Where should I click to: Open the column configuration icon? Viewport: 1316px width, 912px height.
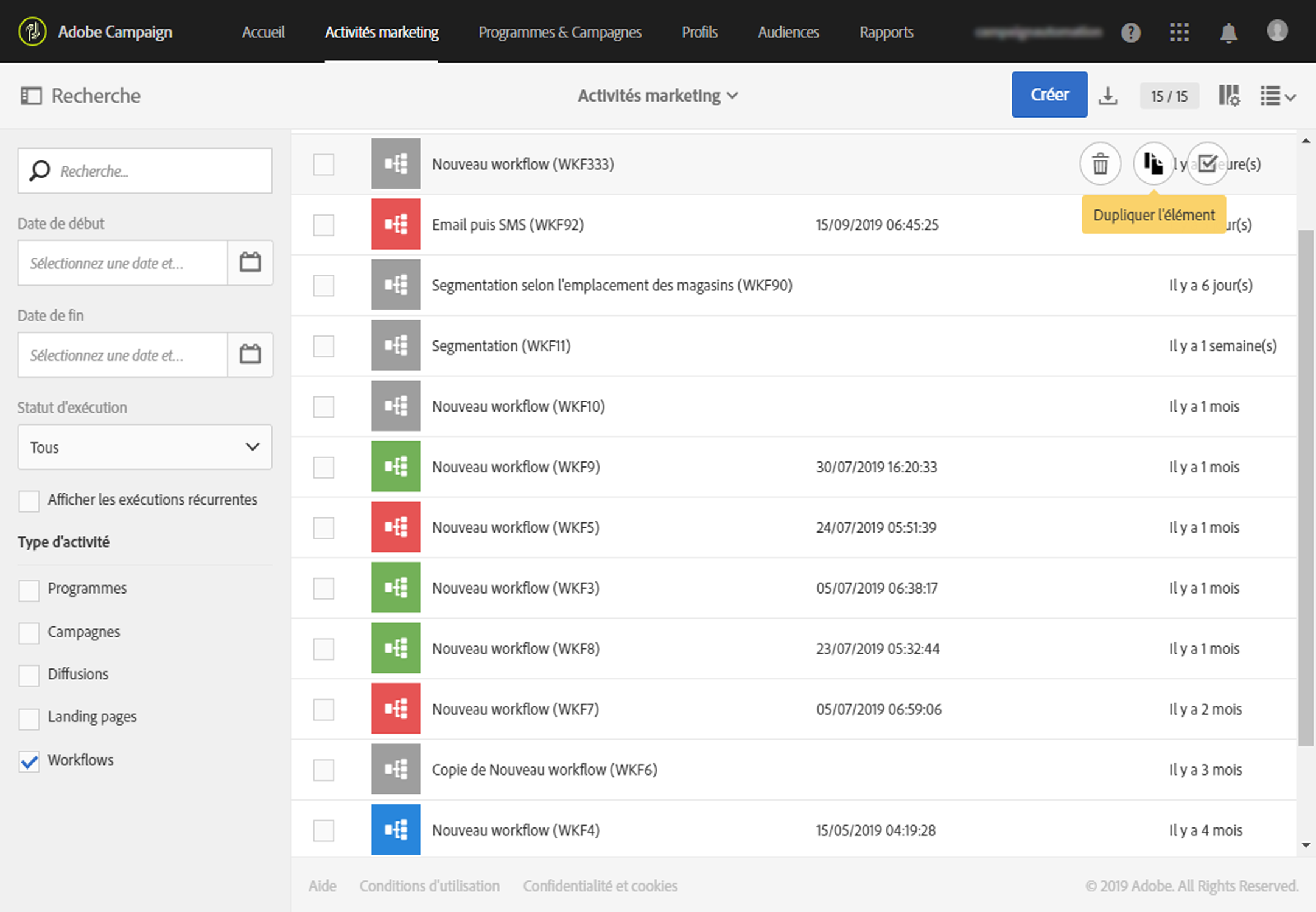1229,96
